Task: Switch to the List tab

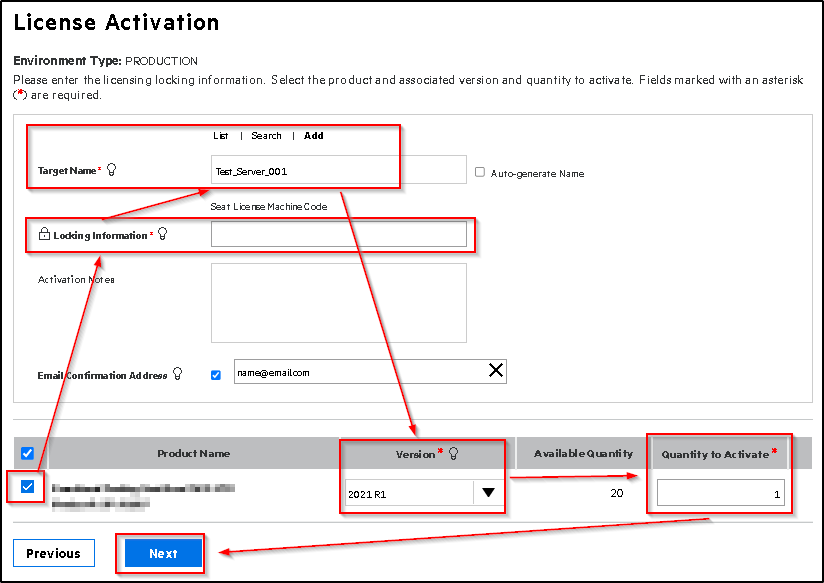Action: 221,136
